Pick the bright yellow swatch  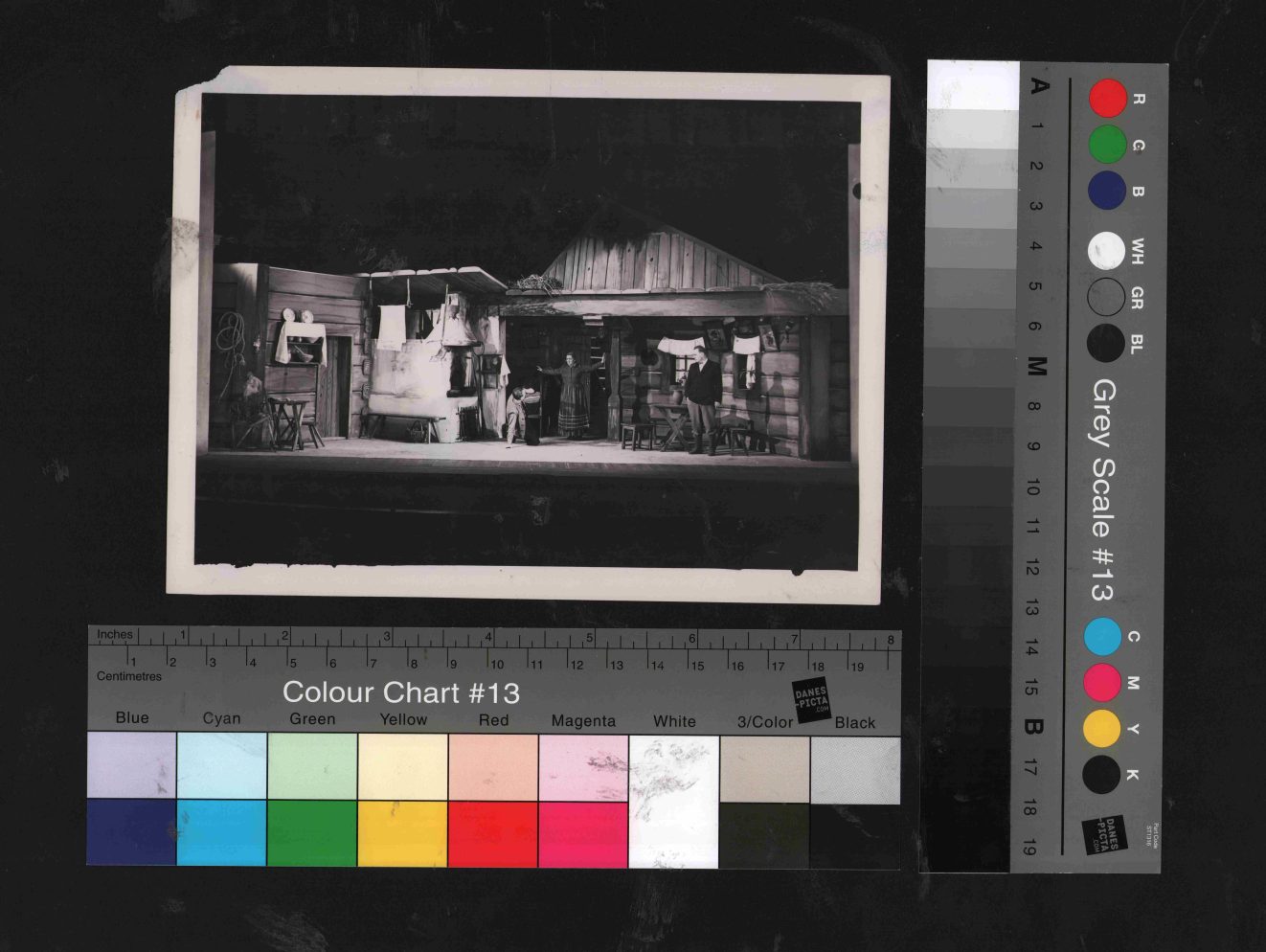click(402, 833)
